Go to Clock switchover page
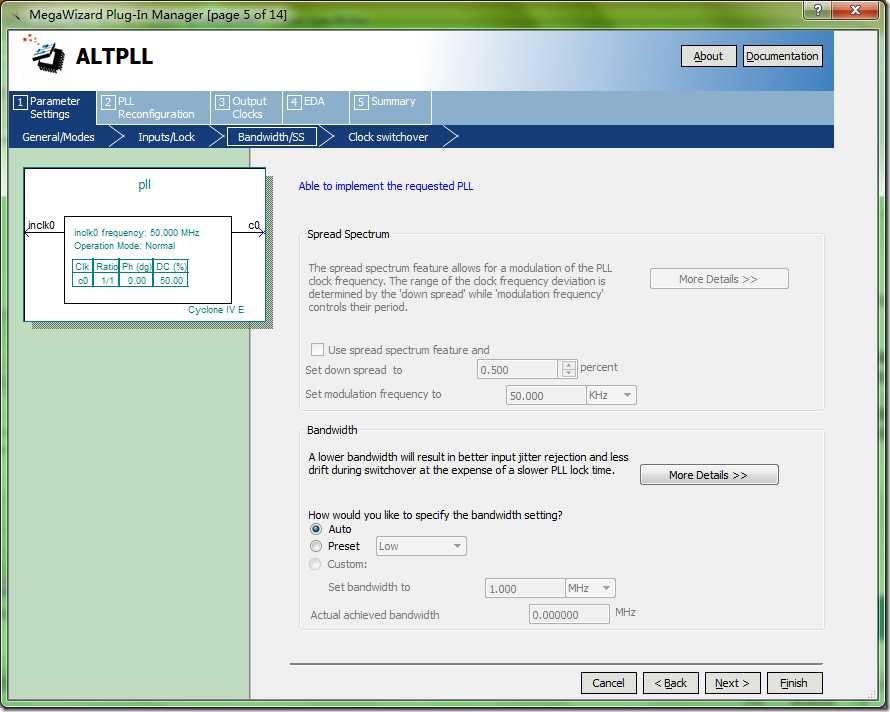Image resolution: width=890 pixels, height=712 pixels. pyautogui.click(x=388, y=137)
